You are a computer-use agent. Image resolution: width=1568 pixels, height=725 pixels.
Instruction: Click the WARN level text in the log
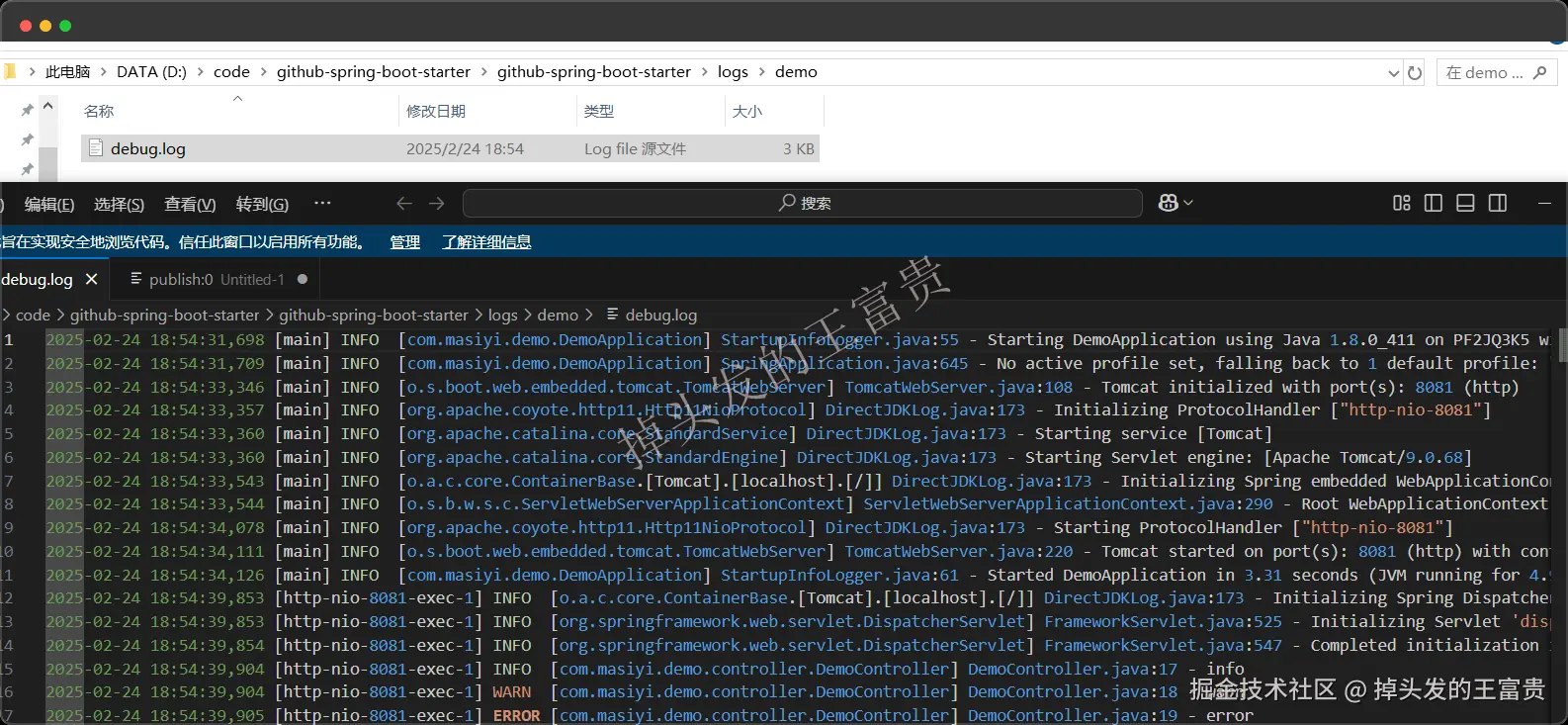(511, 692)
